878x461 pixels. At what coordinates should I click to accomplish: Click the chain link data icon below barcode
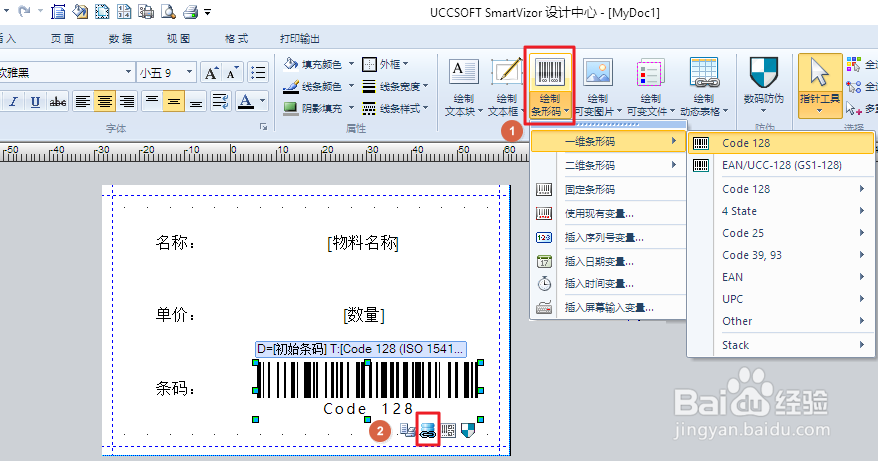pos(428,430)
